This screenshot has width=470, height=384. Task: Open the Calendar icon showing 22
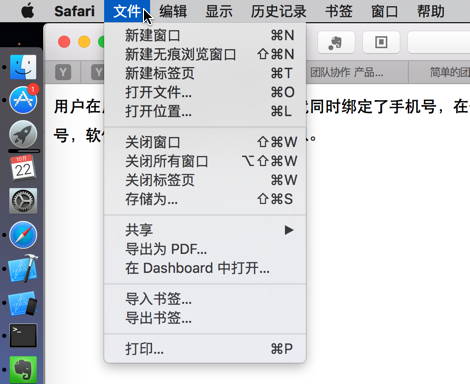coord(23,167)
